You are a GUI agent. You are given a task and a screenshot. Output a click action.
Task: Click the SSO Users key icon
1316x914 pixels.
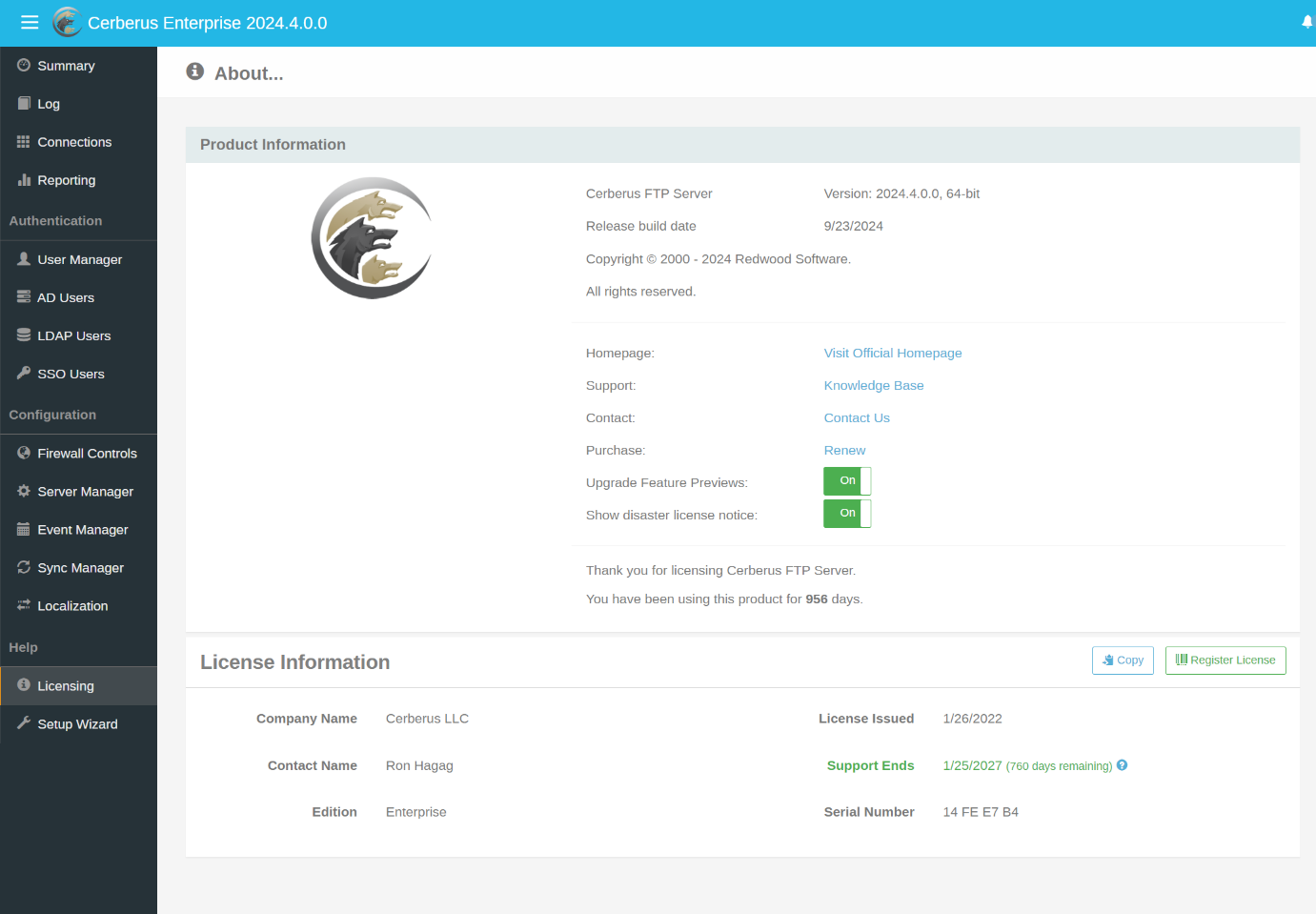24,373
